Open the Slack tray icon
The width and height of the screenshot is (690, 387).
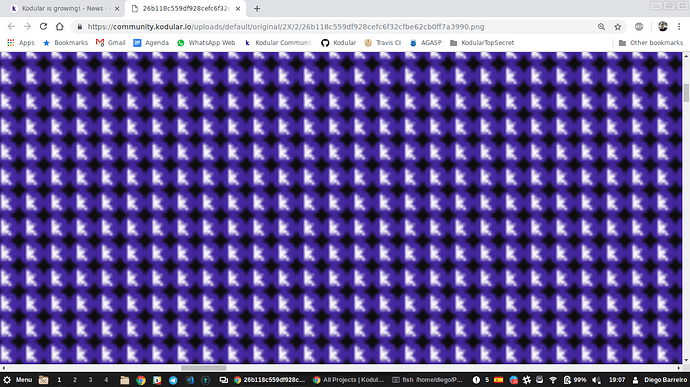click(527, 380)
